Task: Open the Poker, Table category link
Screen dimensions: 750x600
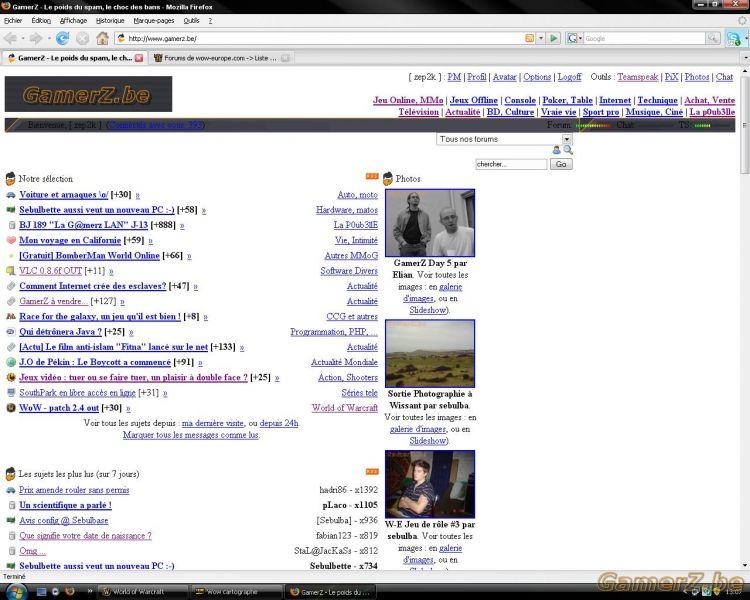Action: point(567,100)
